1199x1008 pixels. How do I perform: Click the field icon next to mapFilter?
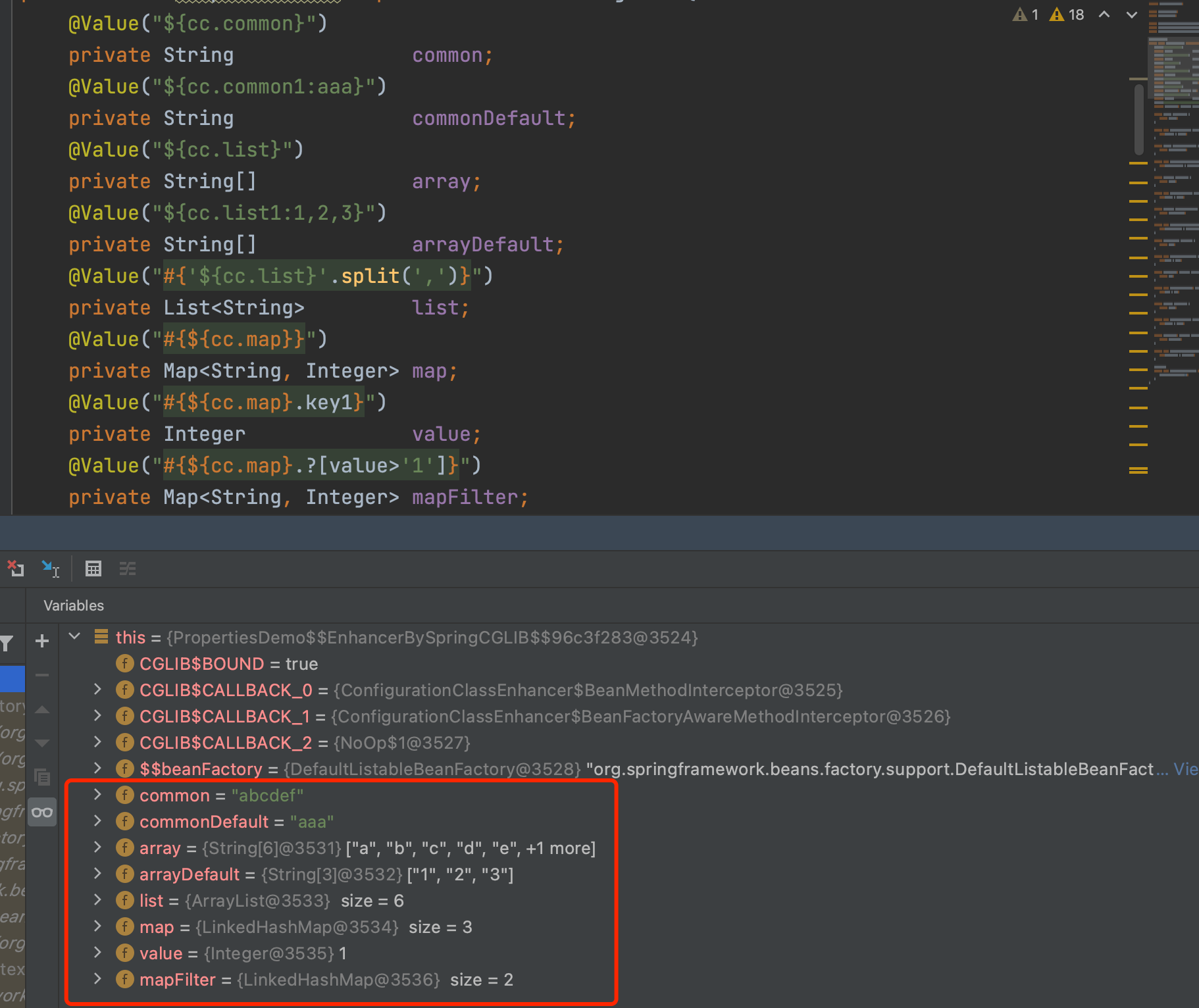point(125,980)
